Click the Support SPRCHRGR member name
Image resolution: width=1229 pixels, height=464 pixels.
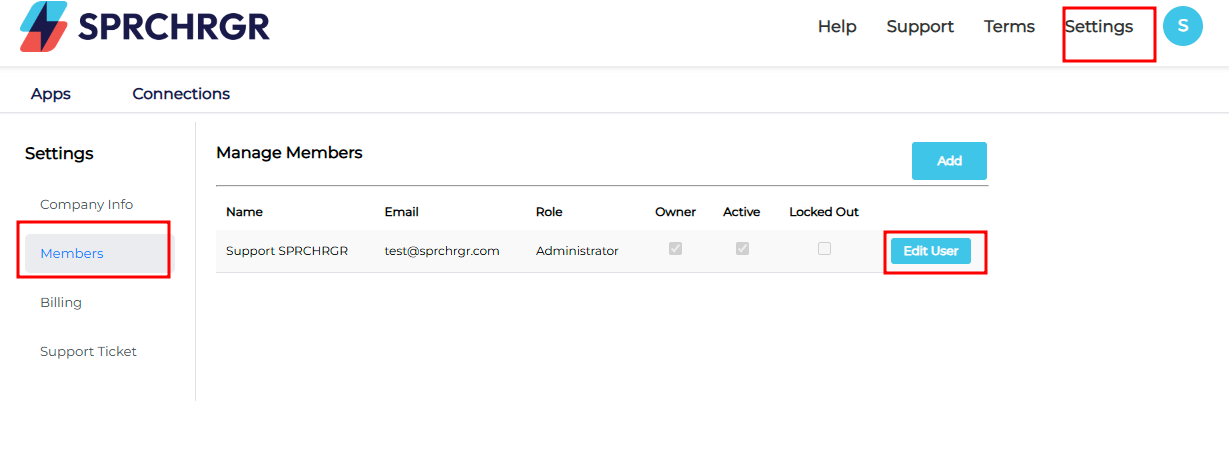pos(287,251)
